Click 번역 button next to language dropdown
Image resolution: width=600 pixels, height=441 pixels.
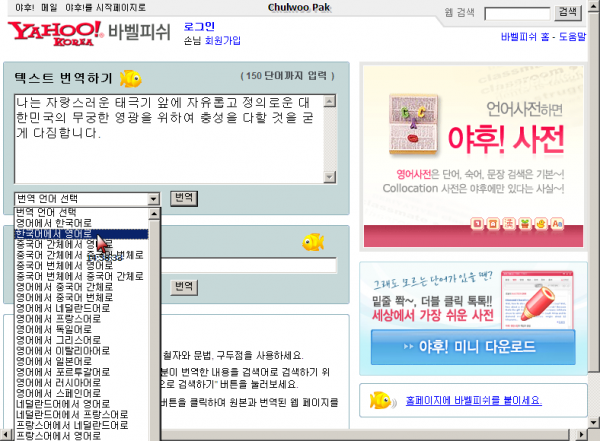point(184,198)
